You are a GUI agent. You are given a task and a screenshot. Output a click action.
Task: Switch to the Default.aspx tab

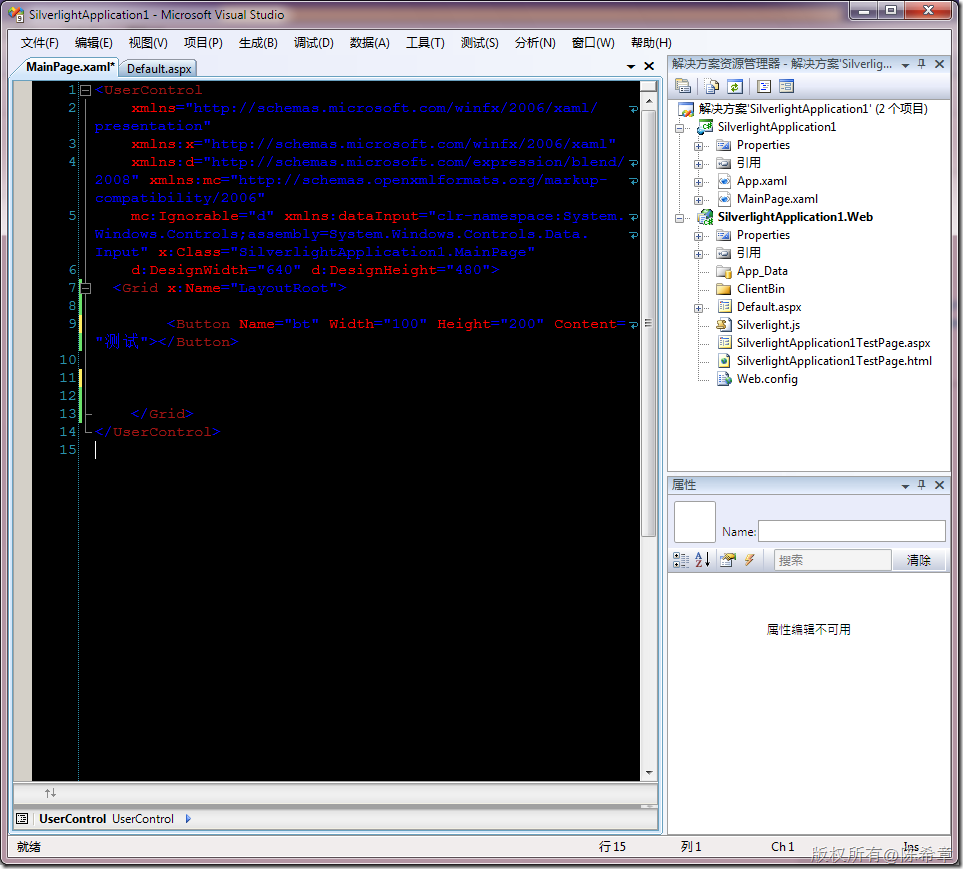(159, 69)
